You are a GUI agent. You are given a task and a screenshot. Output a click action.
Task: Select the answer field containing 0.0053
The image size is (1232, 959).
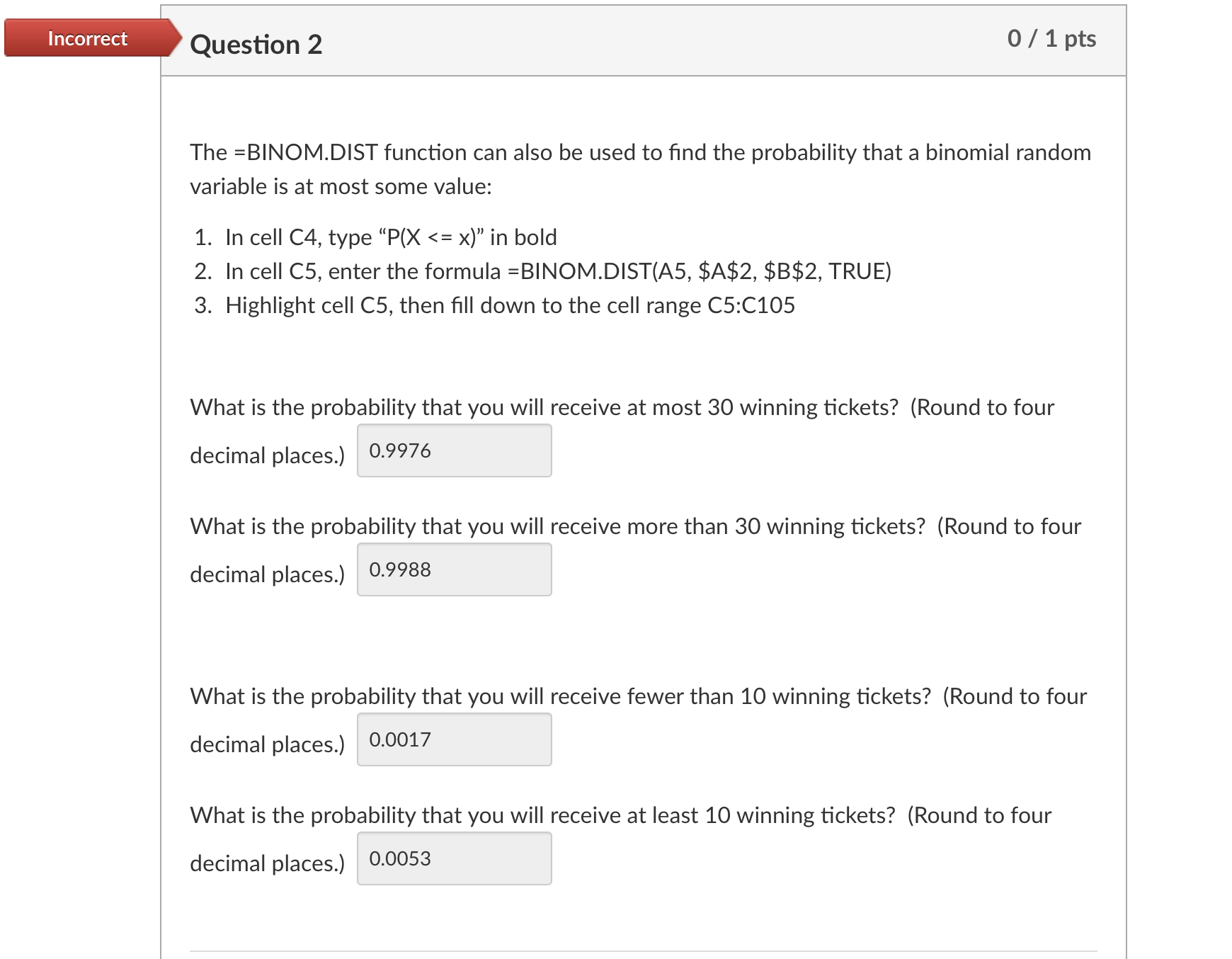tap(455, 858)
